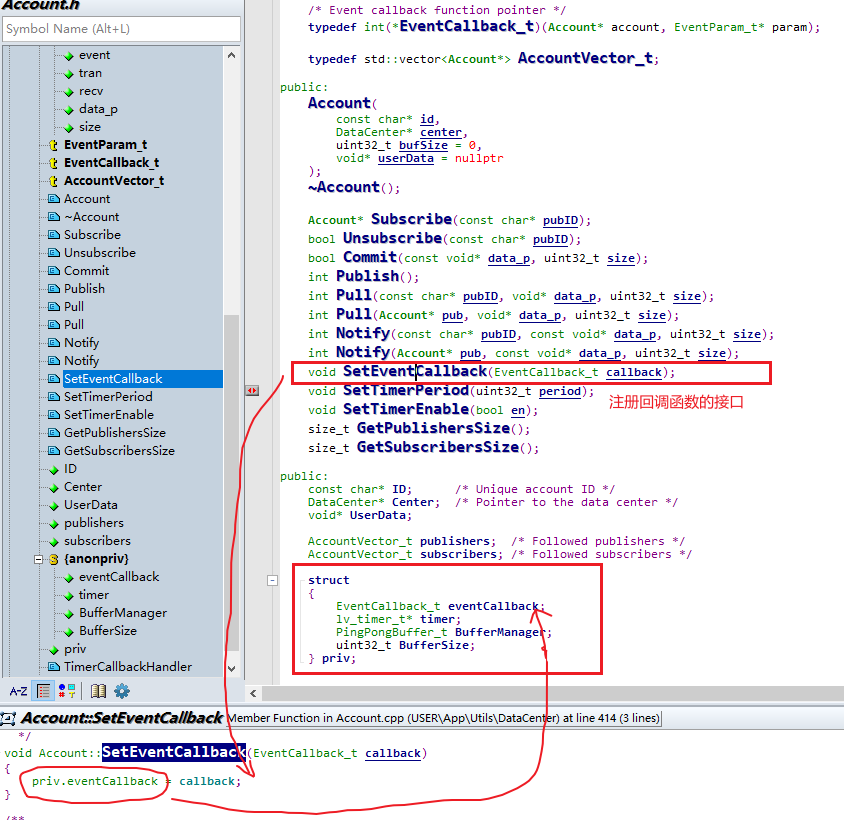Collapse the {anonpriv} struct node

38,559
